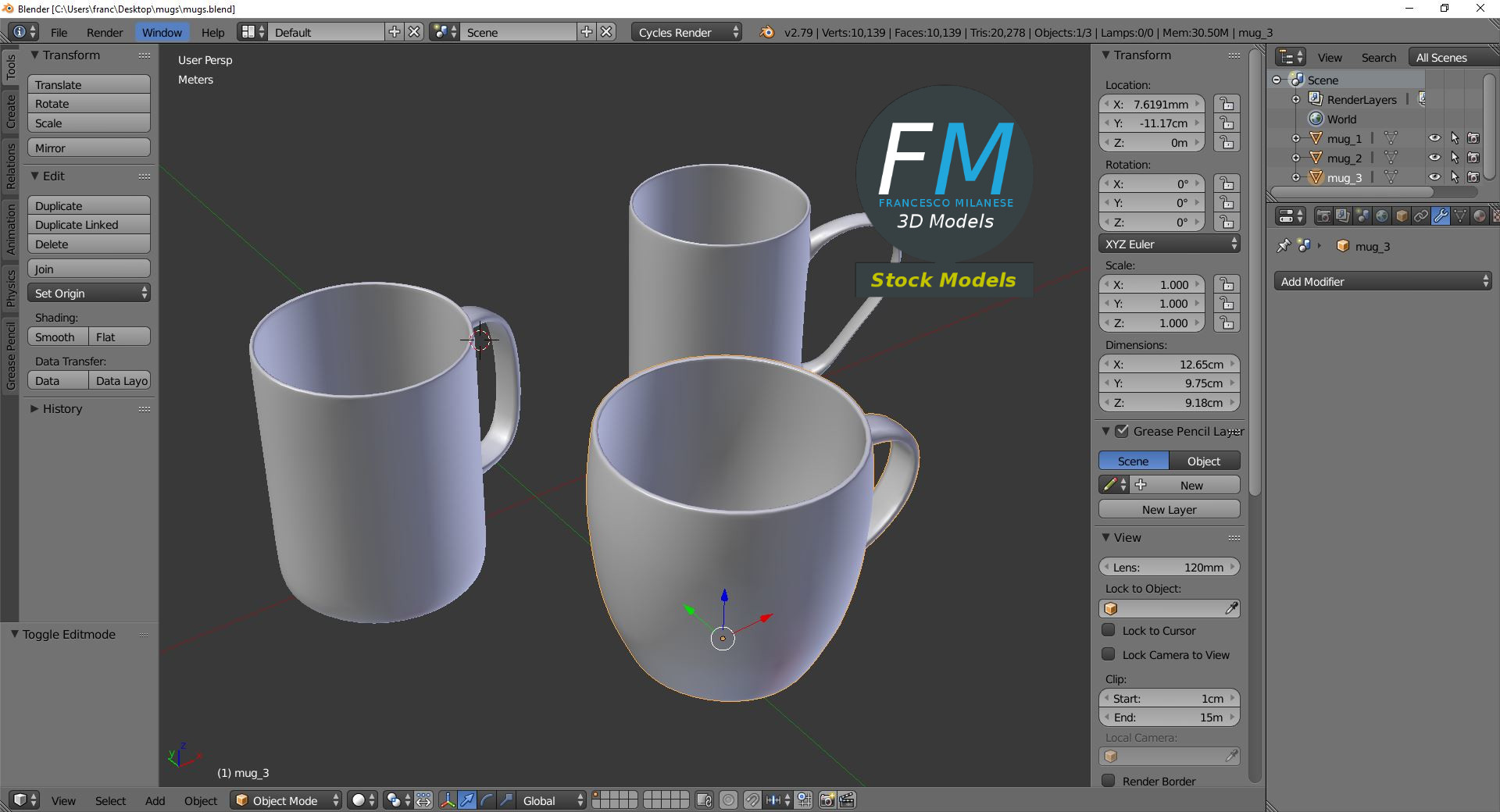Open the Render properties camera tab

pyautogui.click(x=1323, y=216)
